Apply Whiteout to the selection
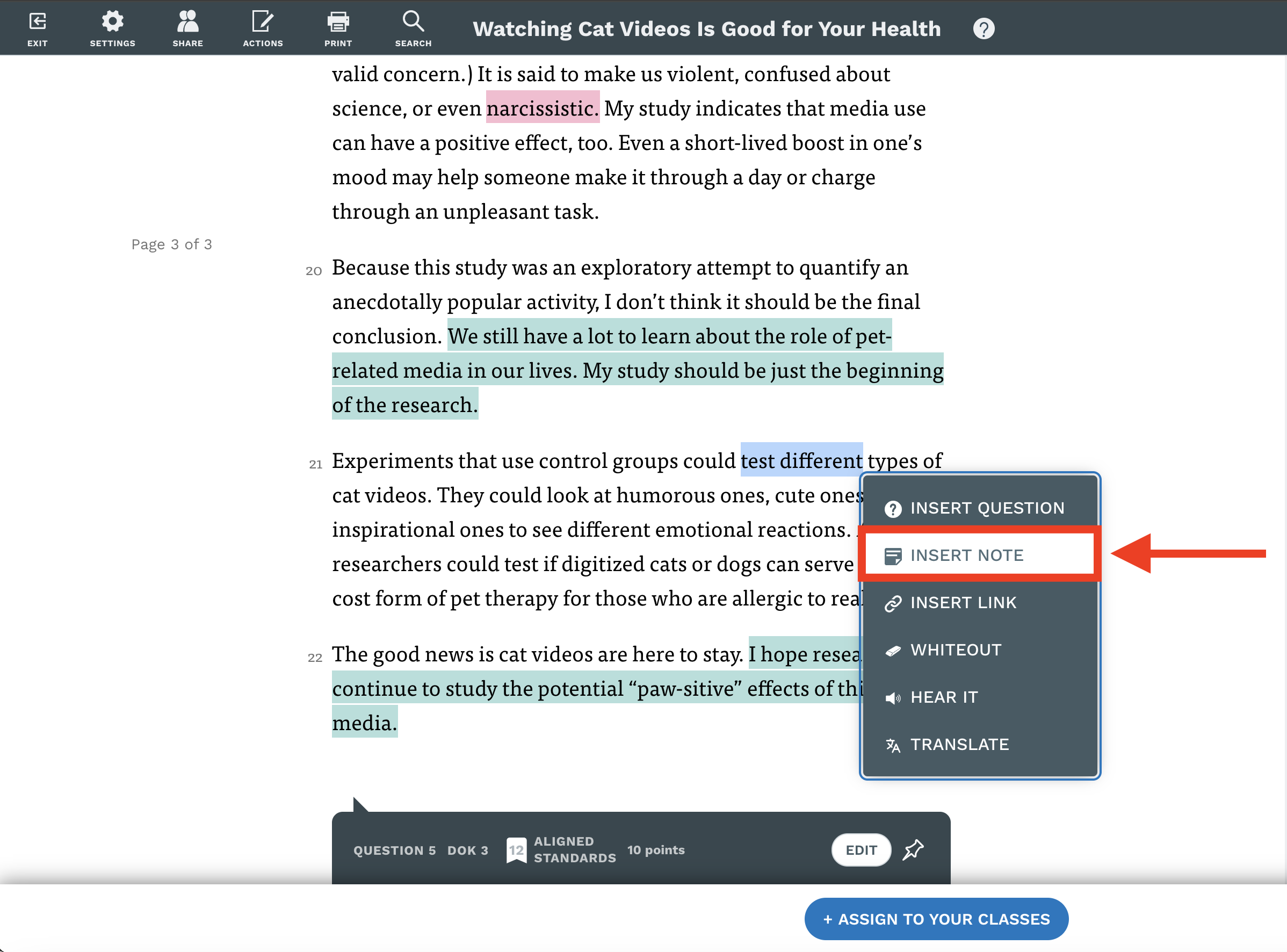 coord(956,650)
